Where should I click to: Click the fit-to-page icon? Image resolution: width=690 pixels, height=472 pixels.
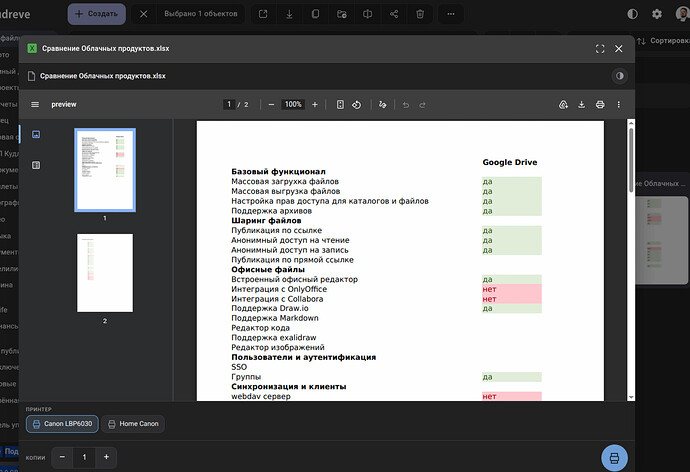tap(340, 105)
